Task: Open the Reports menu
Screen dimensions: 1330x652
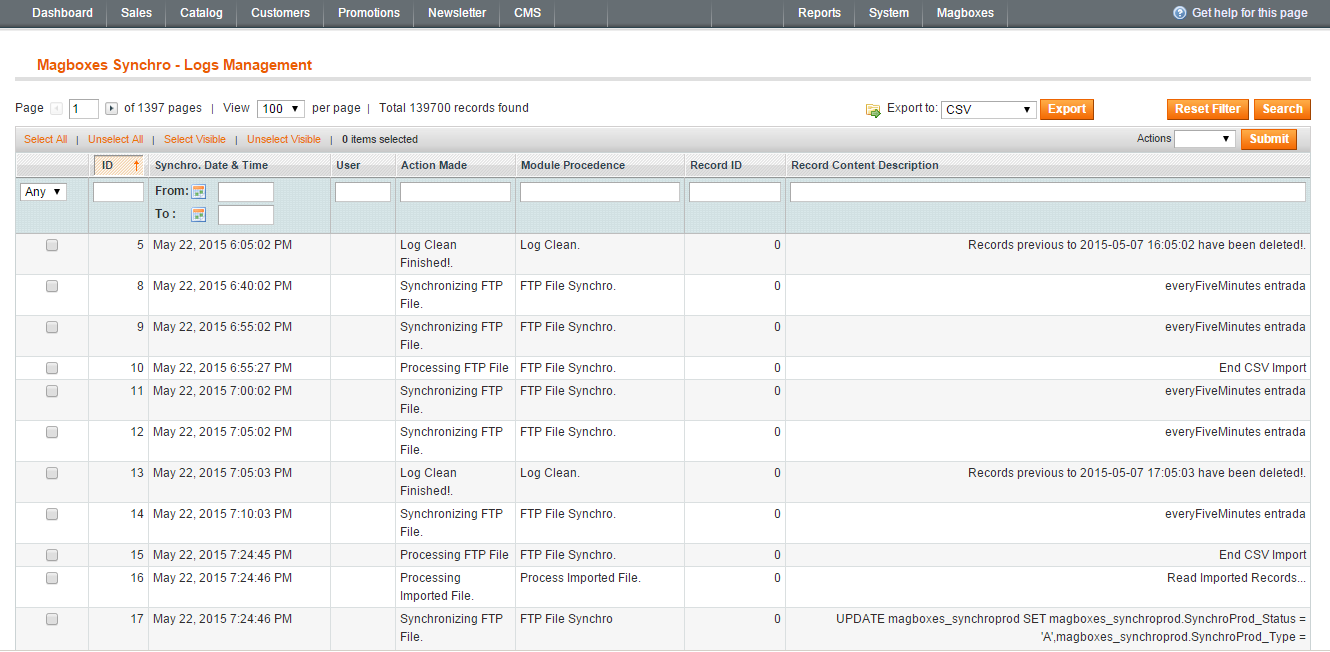Action: click(x=819, y=13)
